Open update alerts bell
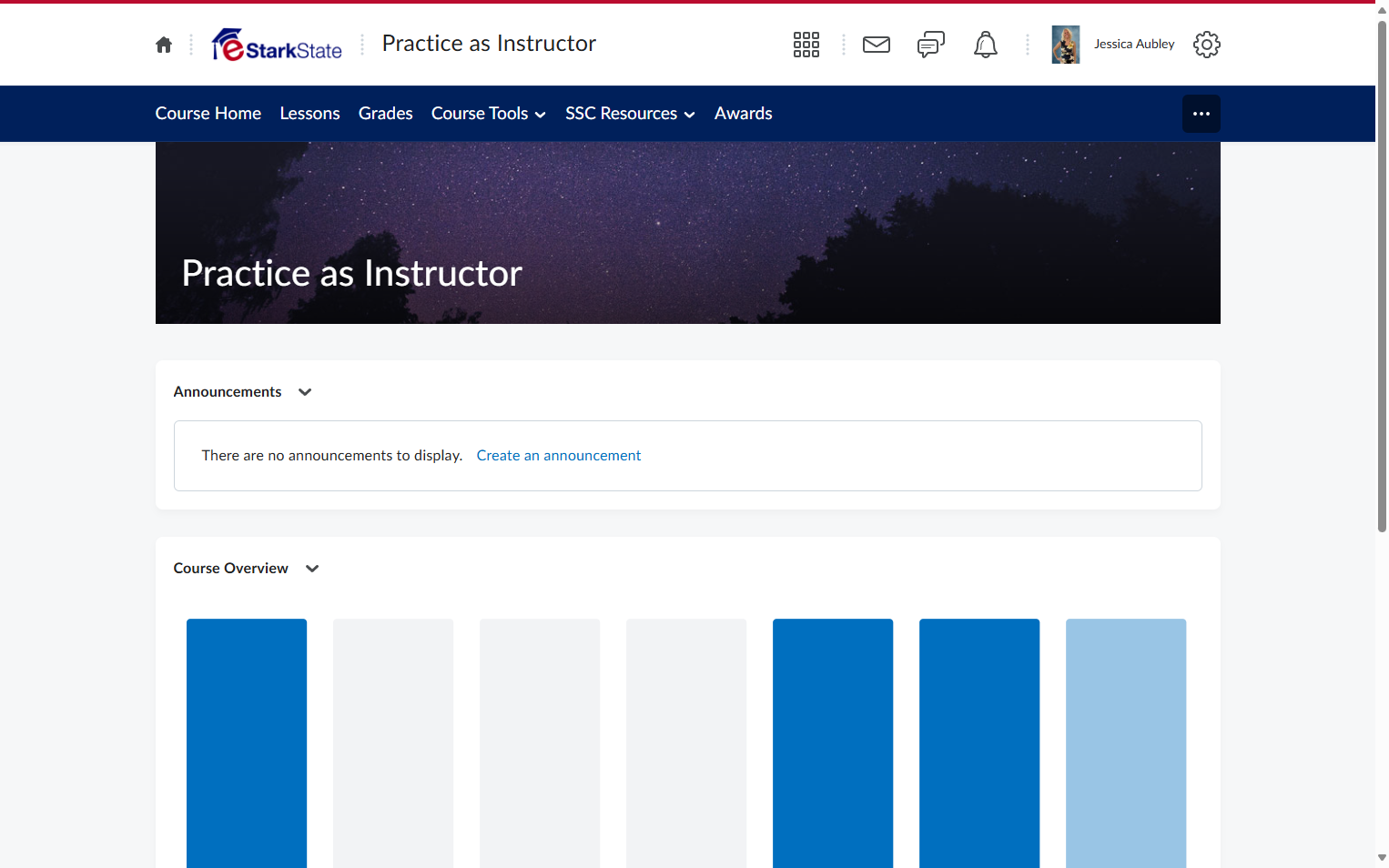The image size is (1389, 868). click(x=986, y=45)
